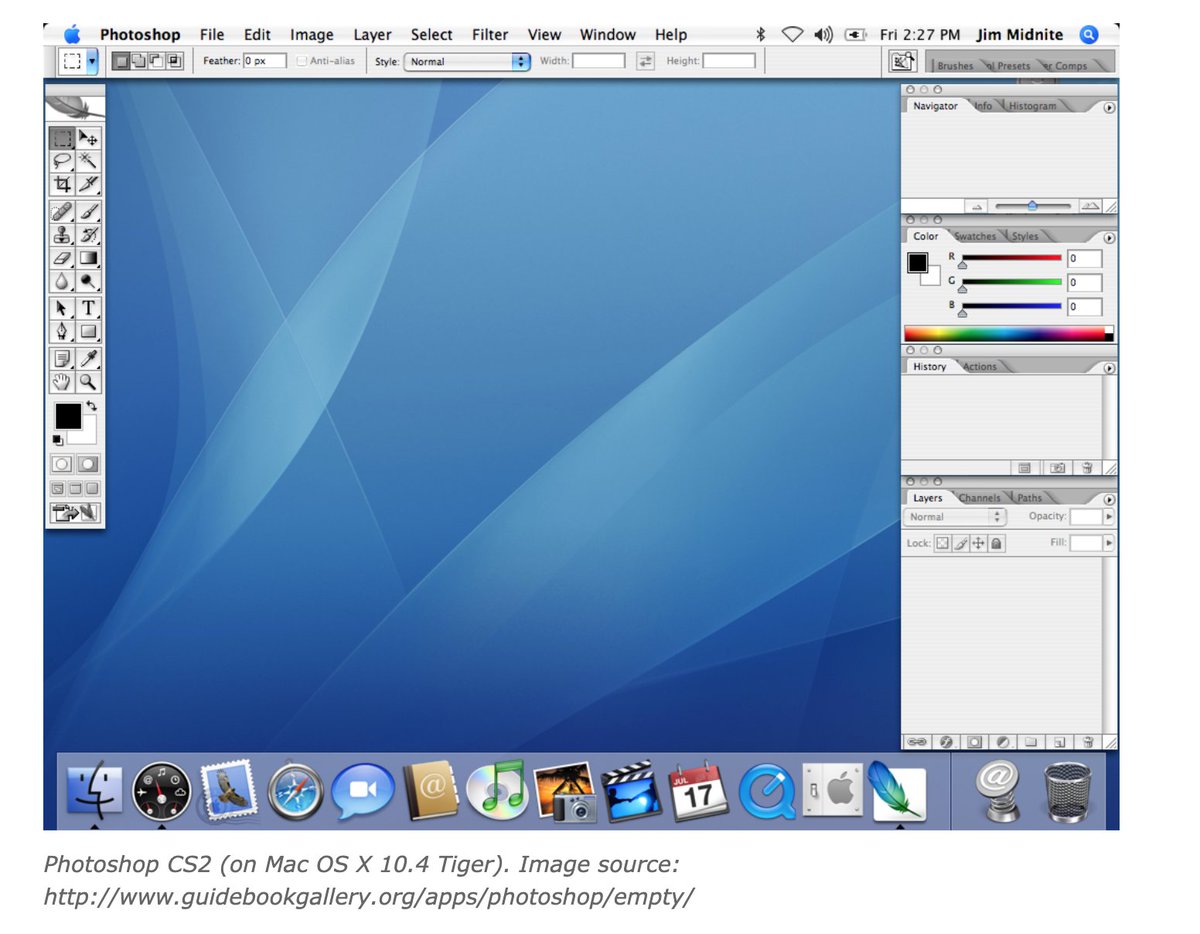This screenshot has width=1200, height=934.
Task: Select the Move tool
Action: coord(89,138)
